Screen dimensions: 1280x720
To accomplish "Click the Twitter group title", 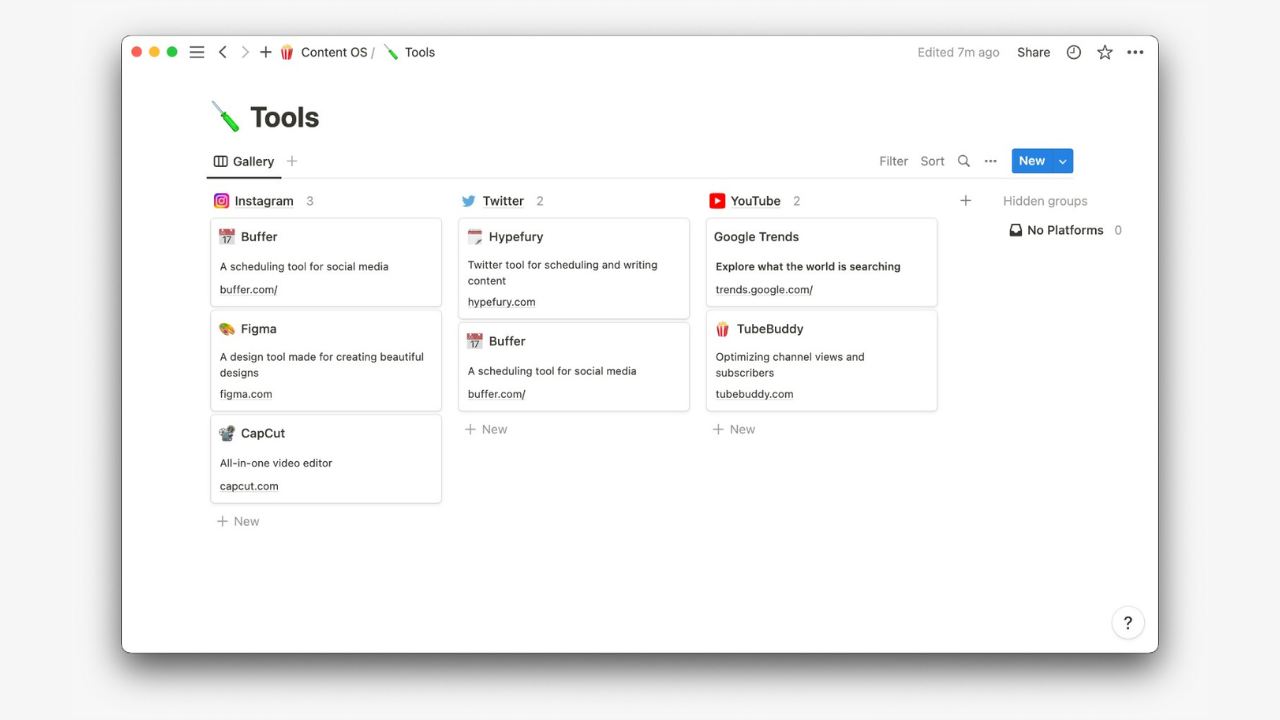I will pos(503,201).
